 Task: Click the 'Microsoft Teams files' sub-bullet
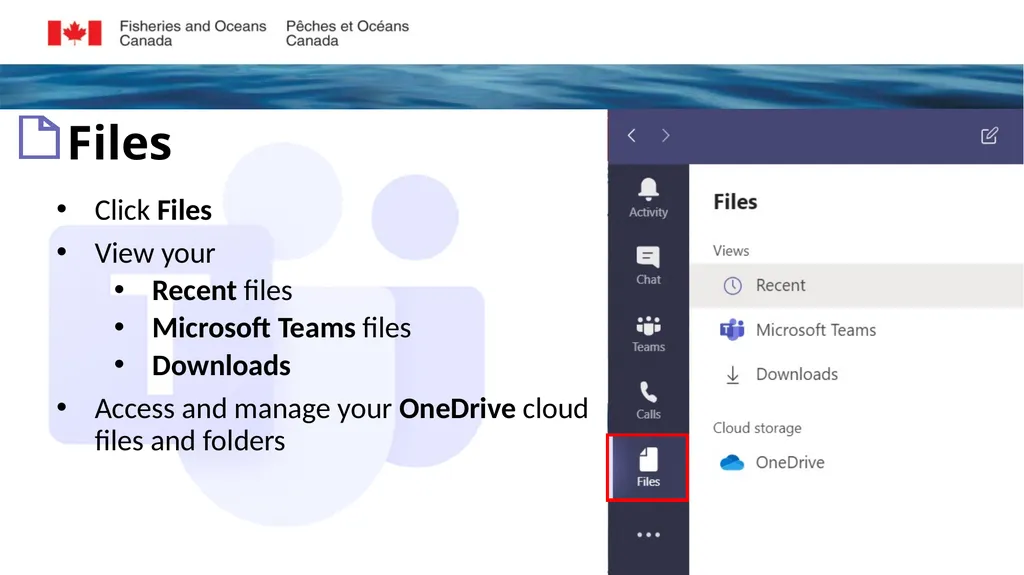[x=281, y=328]
